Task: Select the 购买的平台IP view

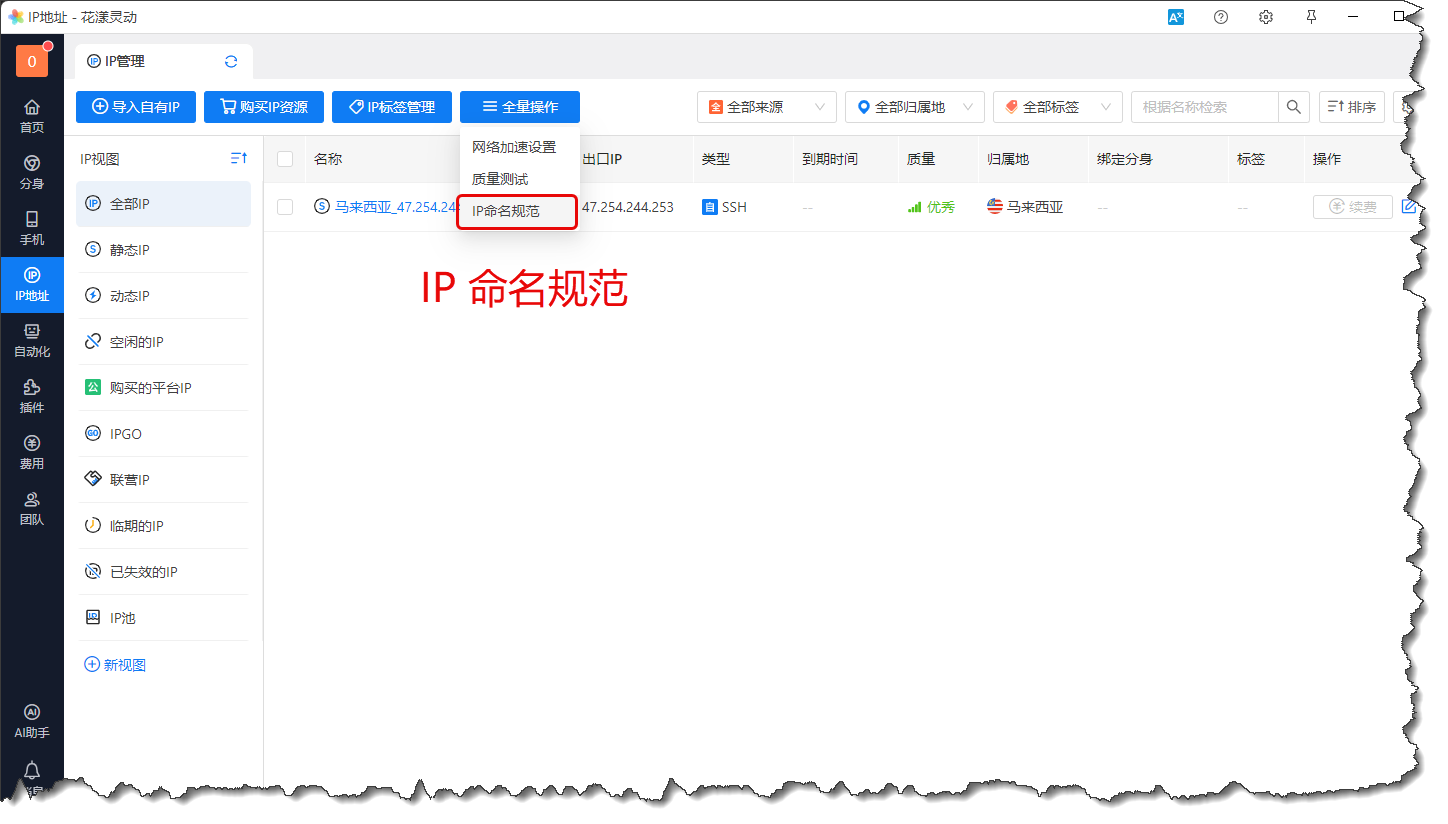Action: [x=163, y=388]
